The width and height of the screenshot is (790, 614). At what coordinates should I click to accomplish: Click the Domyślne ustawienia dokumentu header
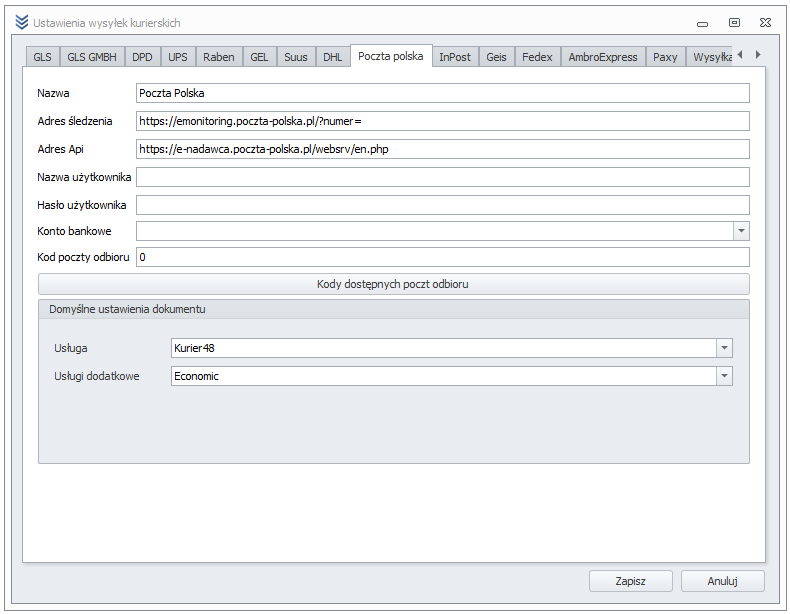click(393, 309)
